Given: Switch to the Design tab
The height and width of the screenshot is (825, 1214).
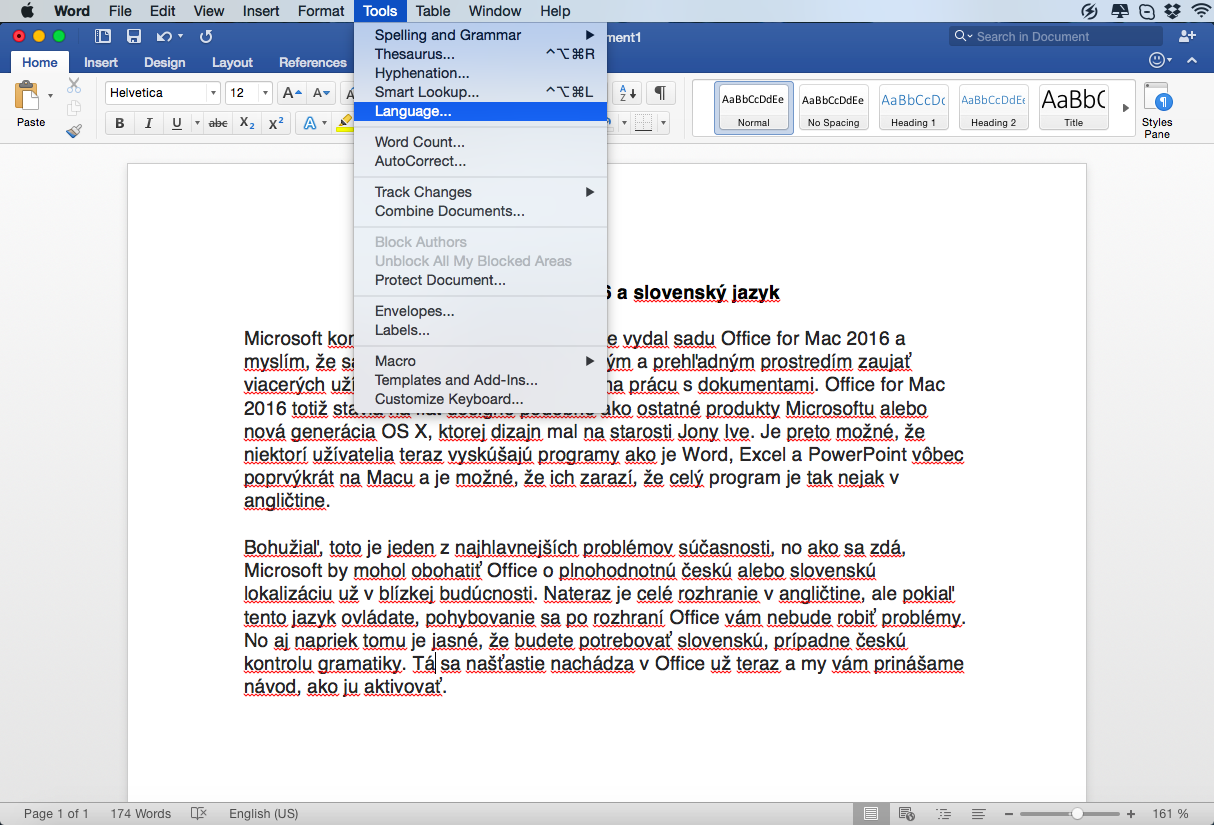Looking at the screenshot, I should pyautogui.click(x=165, y=62).
